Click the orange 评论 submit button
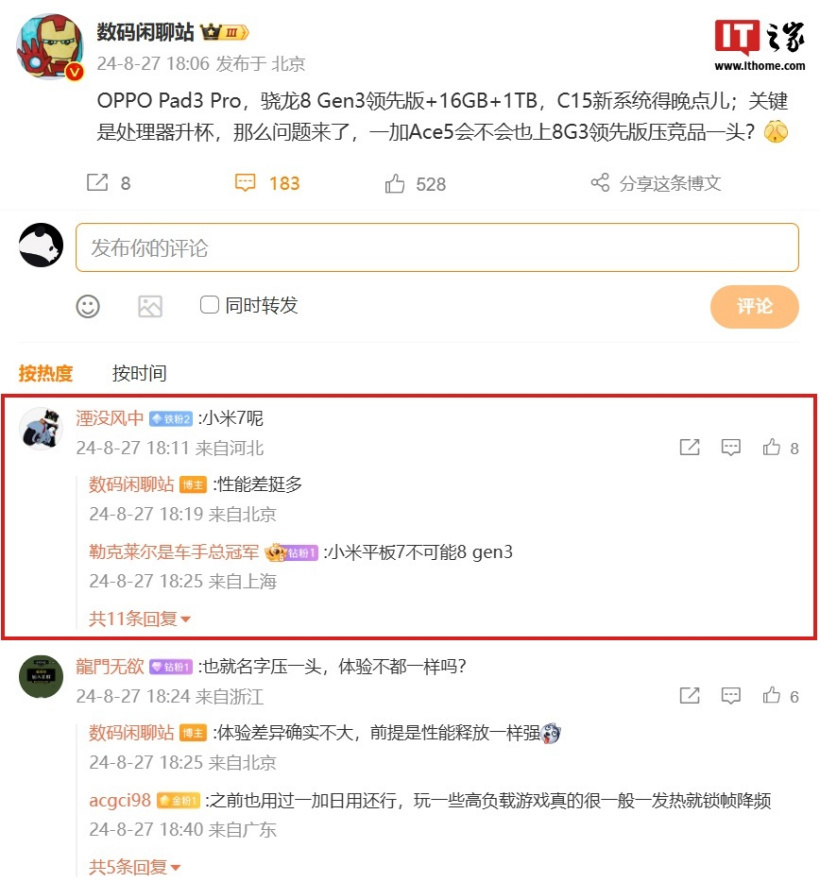 [754, 307]
